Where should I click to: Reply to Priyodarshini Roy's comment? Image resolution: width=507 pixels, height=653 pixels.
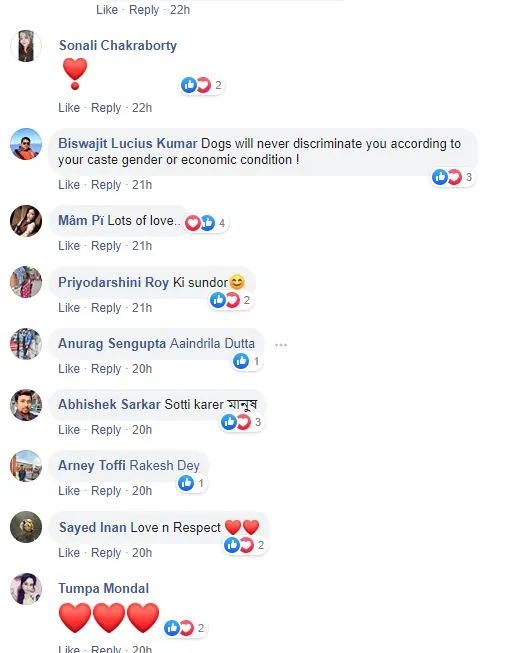click(106, 308)
